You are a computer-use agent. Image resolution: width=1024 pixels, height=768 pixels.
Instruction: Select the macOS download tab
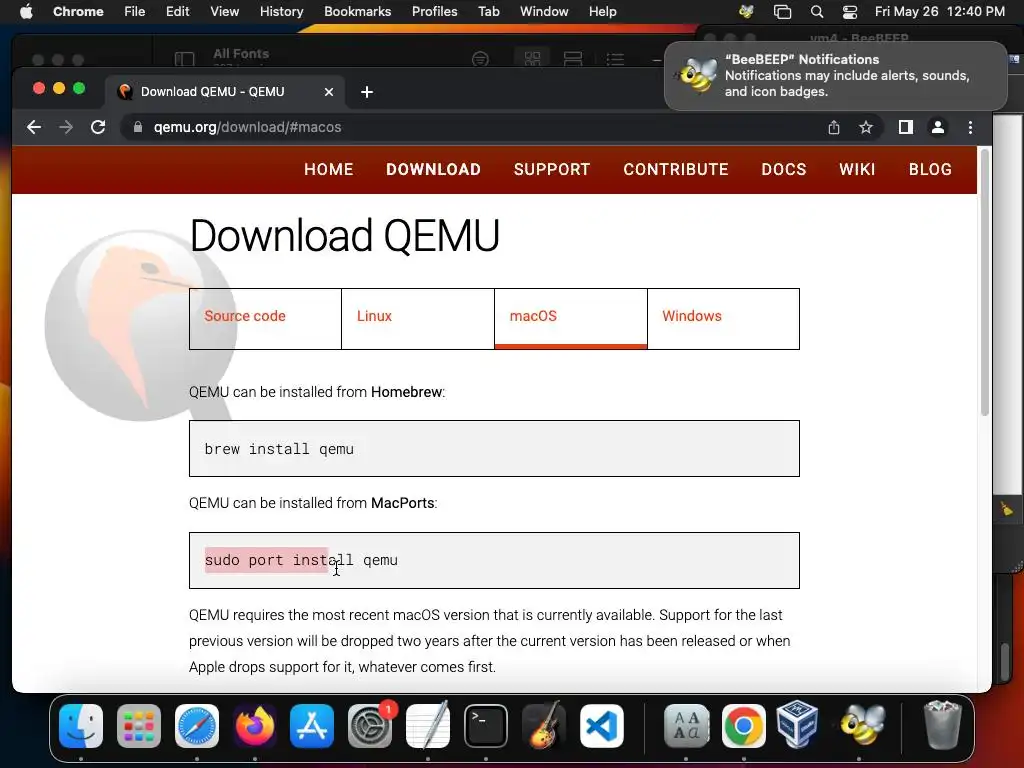click(571, 319)
